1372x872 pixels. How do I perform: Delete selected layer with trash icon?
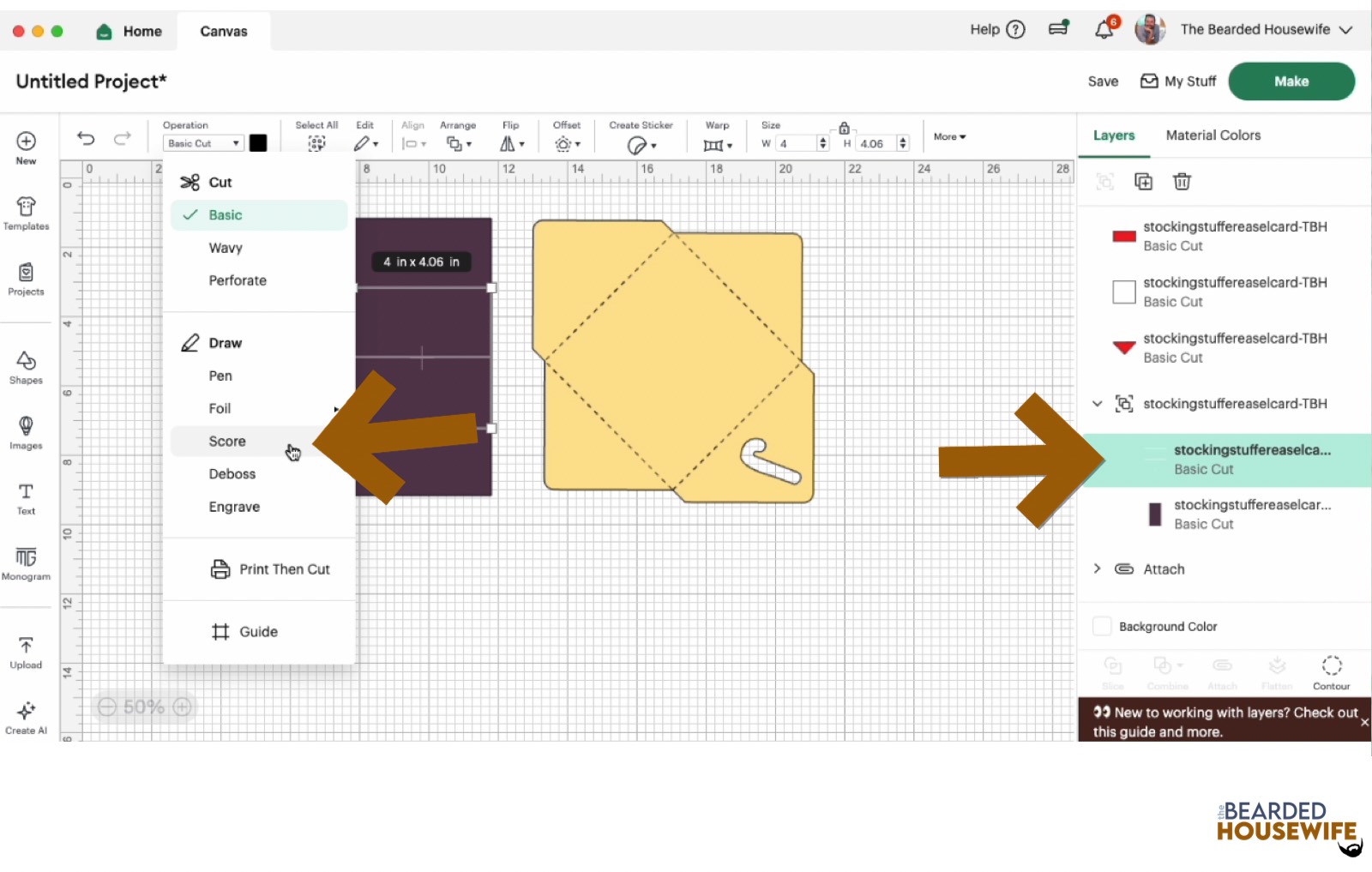click(1182, 181)
